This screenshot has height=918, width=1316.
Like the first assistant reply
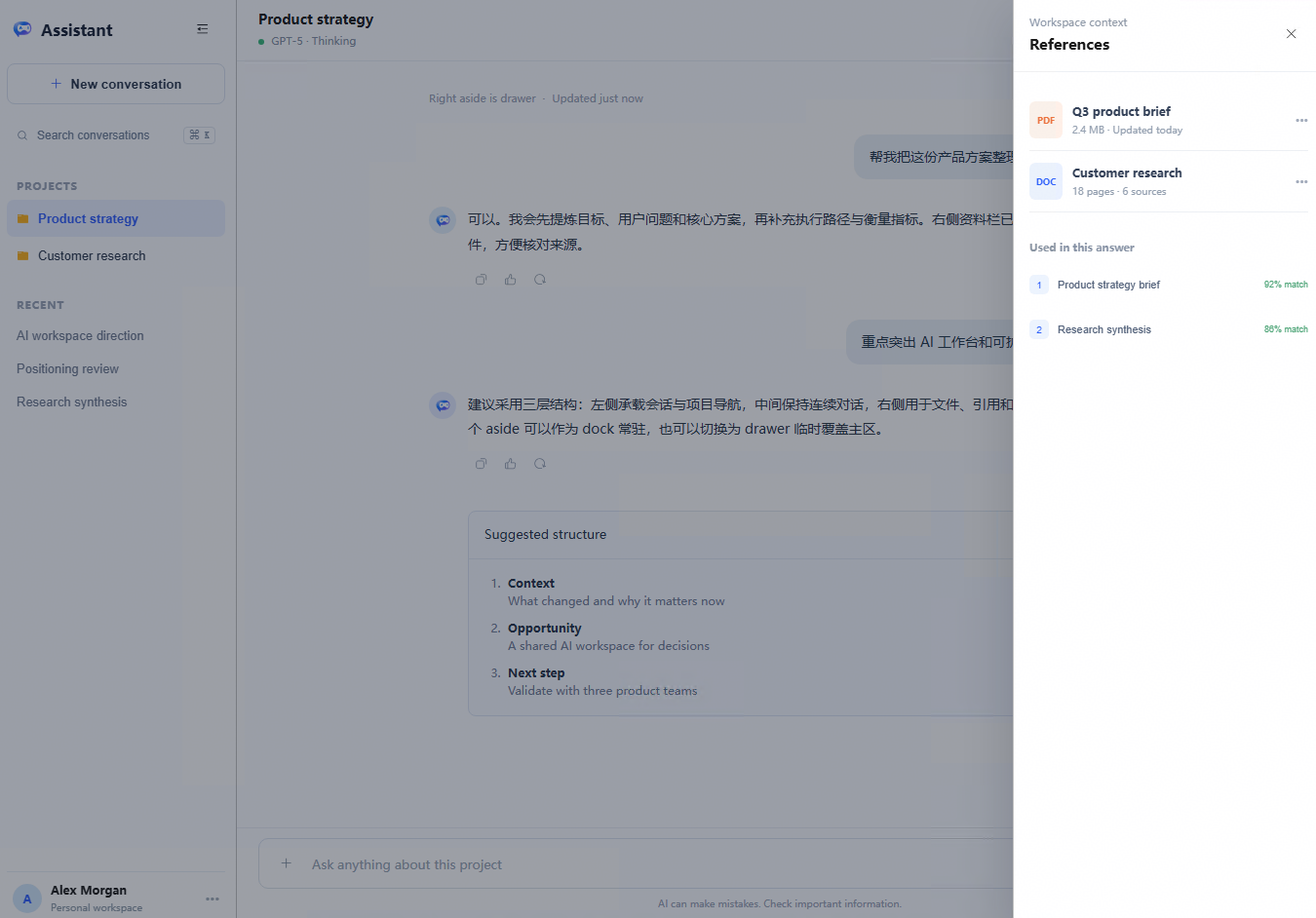click(x=510, y=280)
